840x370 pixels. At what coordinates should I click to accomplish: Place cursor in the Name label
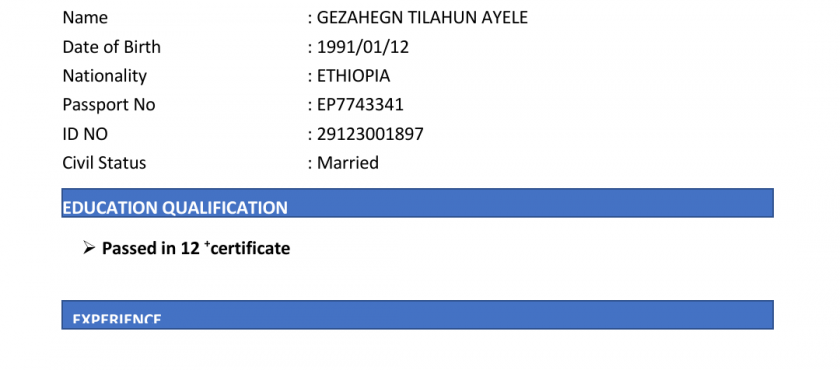[x=85, y=18]
